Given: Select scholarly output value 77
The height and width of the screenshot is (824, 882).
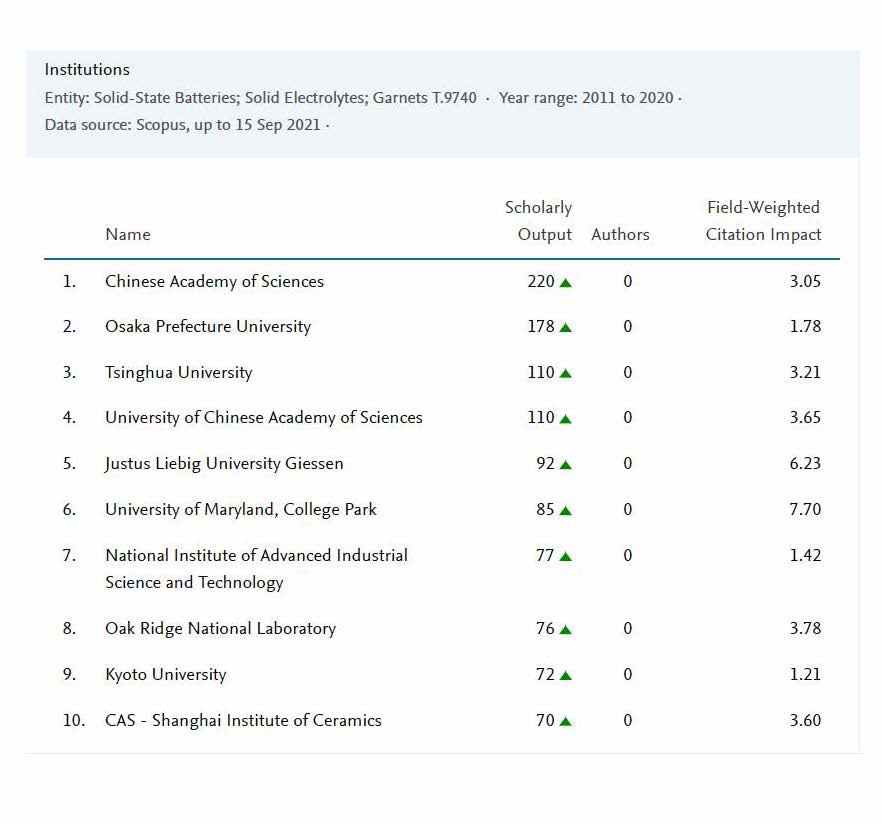Looking at the screenshot, I should pos(546,556).
